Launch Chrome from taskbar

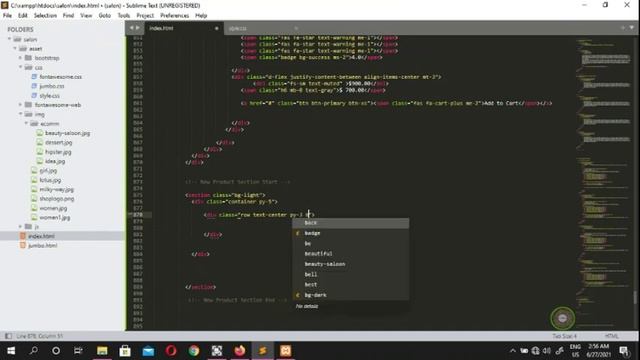[194, 351]
